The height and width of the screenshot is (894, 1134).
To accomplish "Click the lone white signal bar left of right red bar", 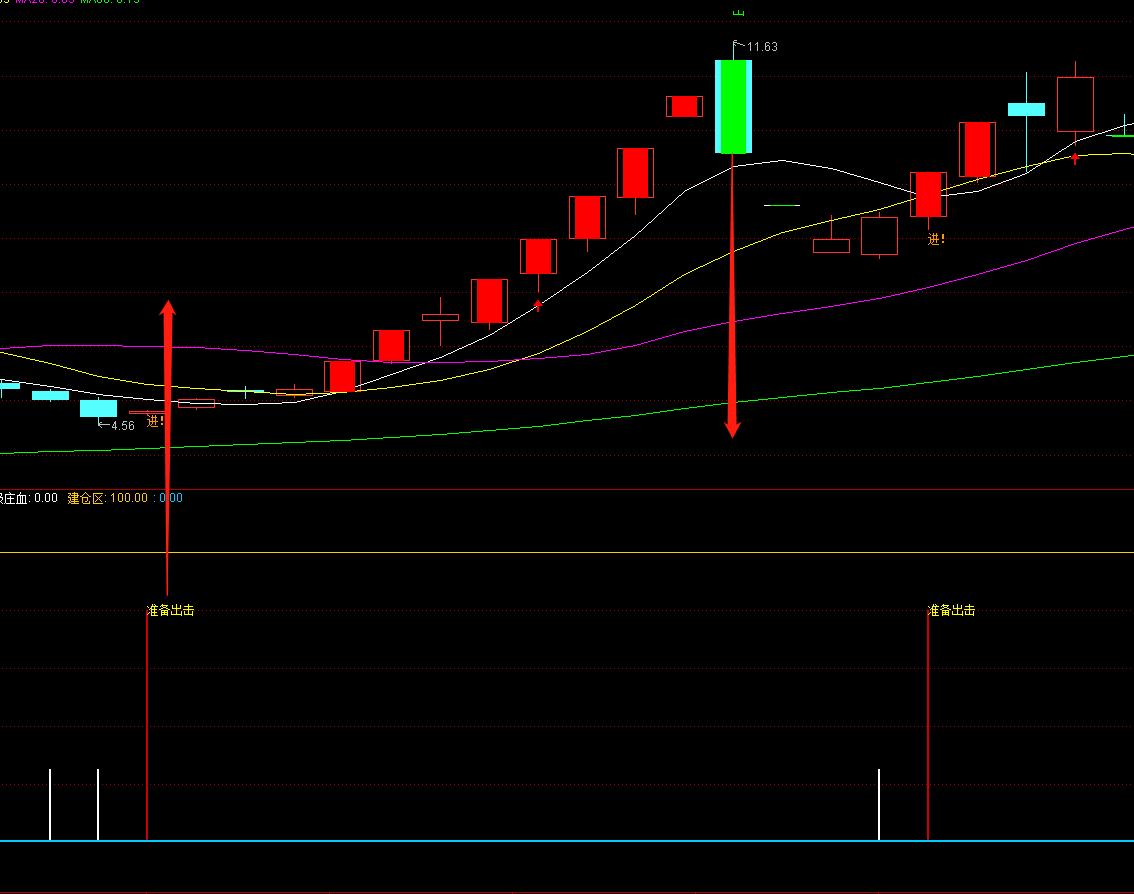I will (879, 804).
